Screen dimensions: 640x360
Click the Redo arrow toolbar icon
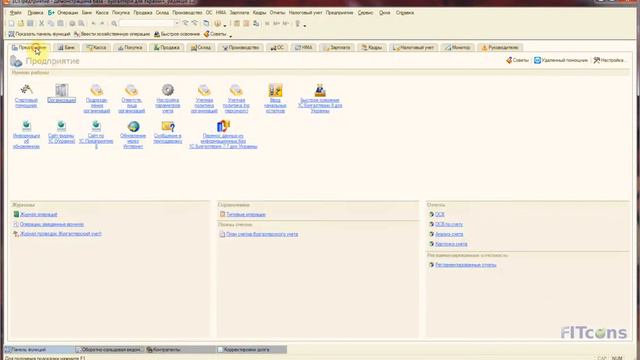pos(102,24)
